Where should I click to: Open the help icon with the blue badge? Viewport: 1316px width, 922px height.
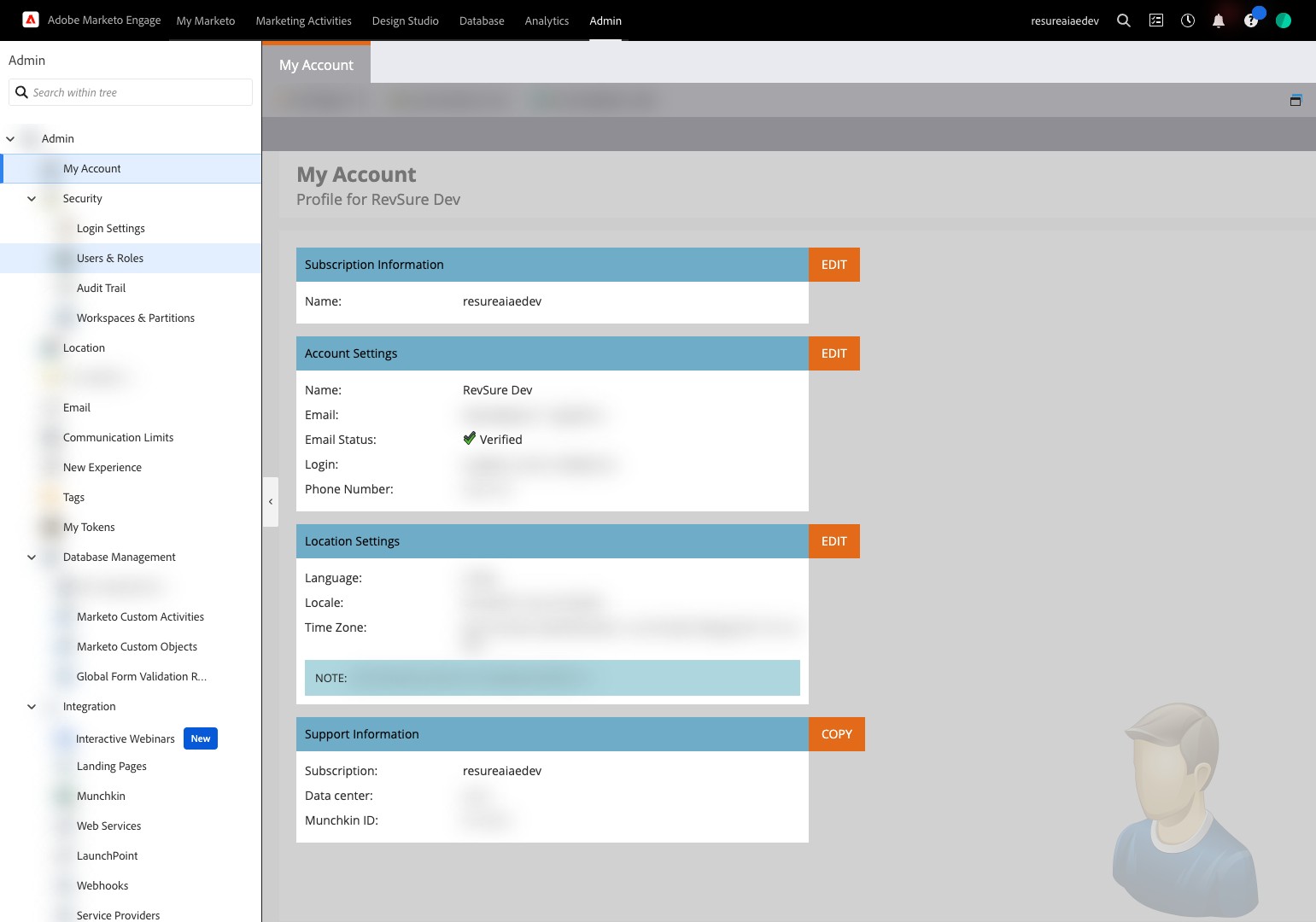point(1251,20)
